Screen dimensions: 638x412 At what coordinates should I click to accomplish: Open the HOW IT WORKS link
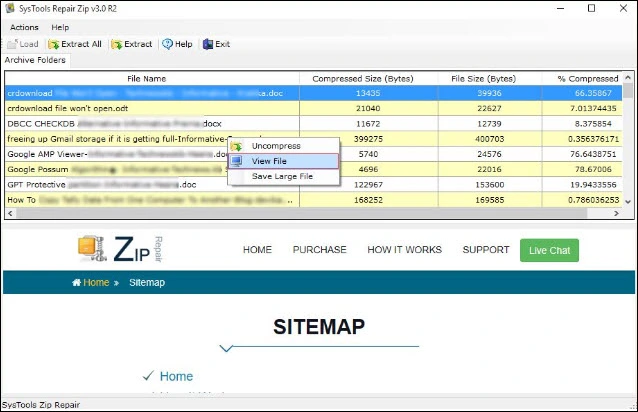pyautogui.click(x=404, y=250)
